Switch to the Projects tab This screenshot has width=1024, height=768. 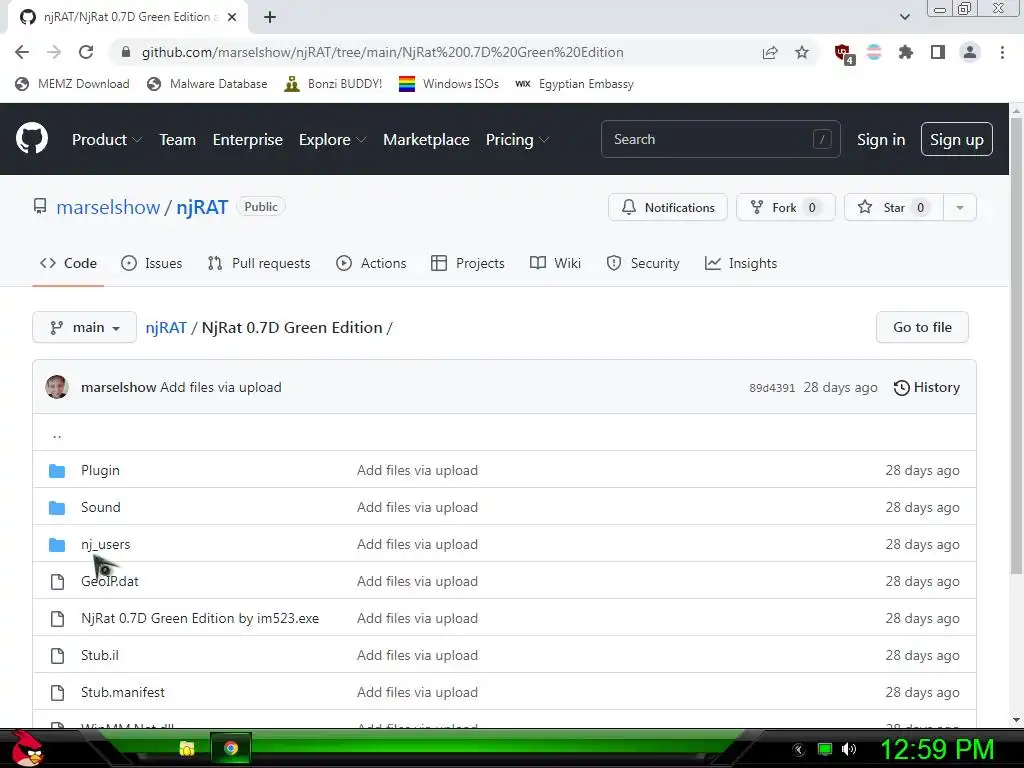coord(468,263)
